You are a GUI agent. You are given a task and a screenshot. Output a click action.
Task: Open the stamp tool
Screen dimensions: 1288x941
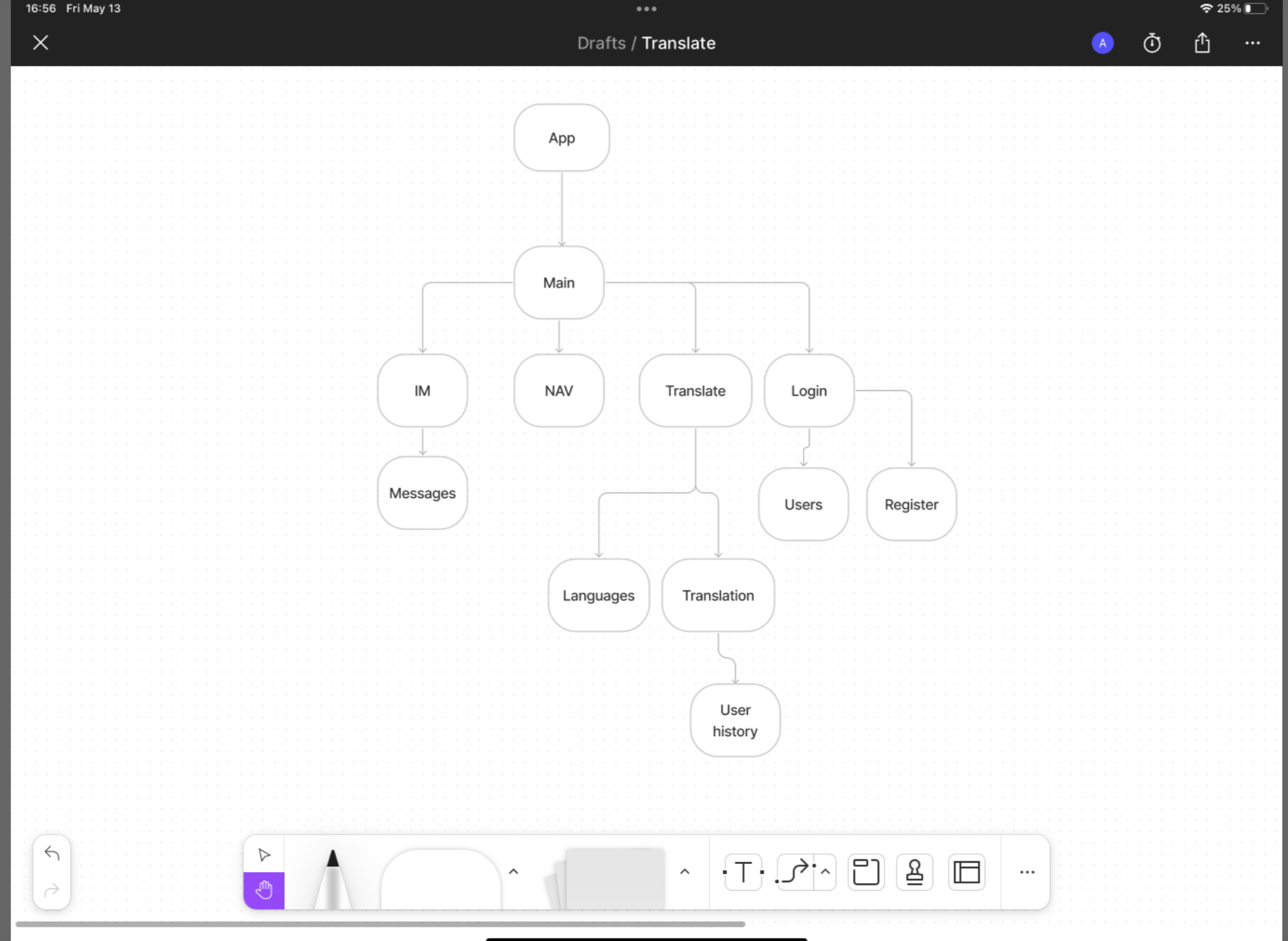point(914,872)
